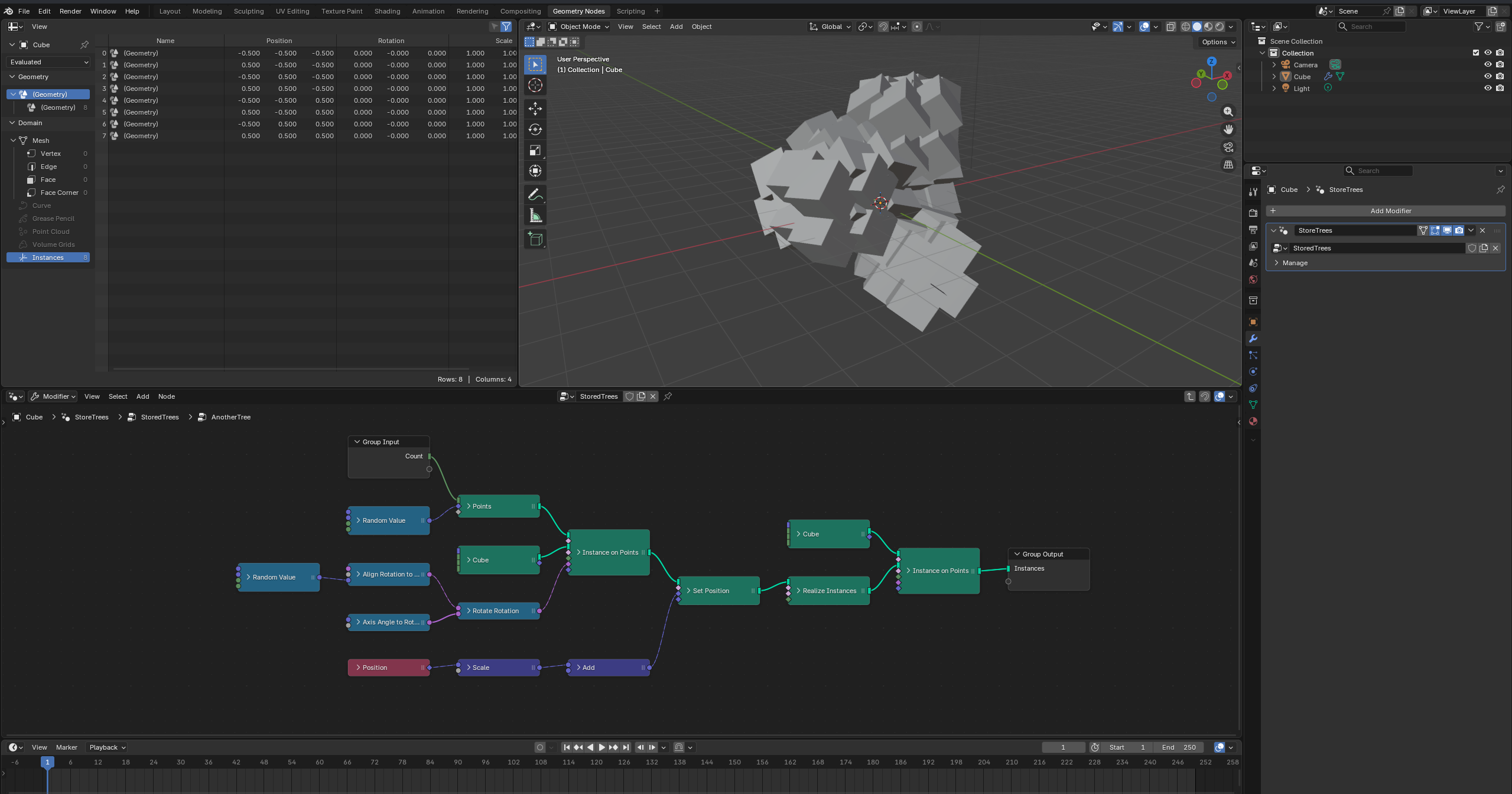Select the Annotate pencil tool
The width and height of the screenshot is (1512, 794).
(535, 194)
